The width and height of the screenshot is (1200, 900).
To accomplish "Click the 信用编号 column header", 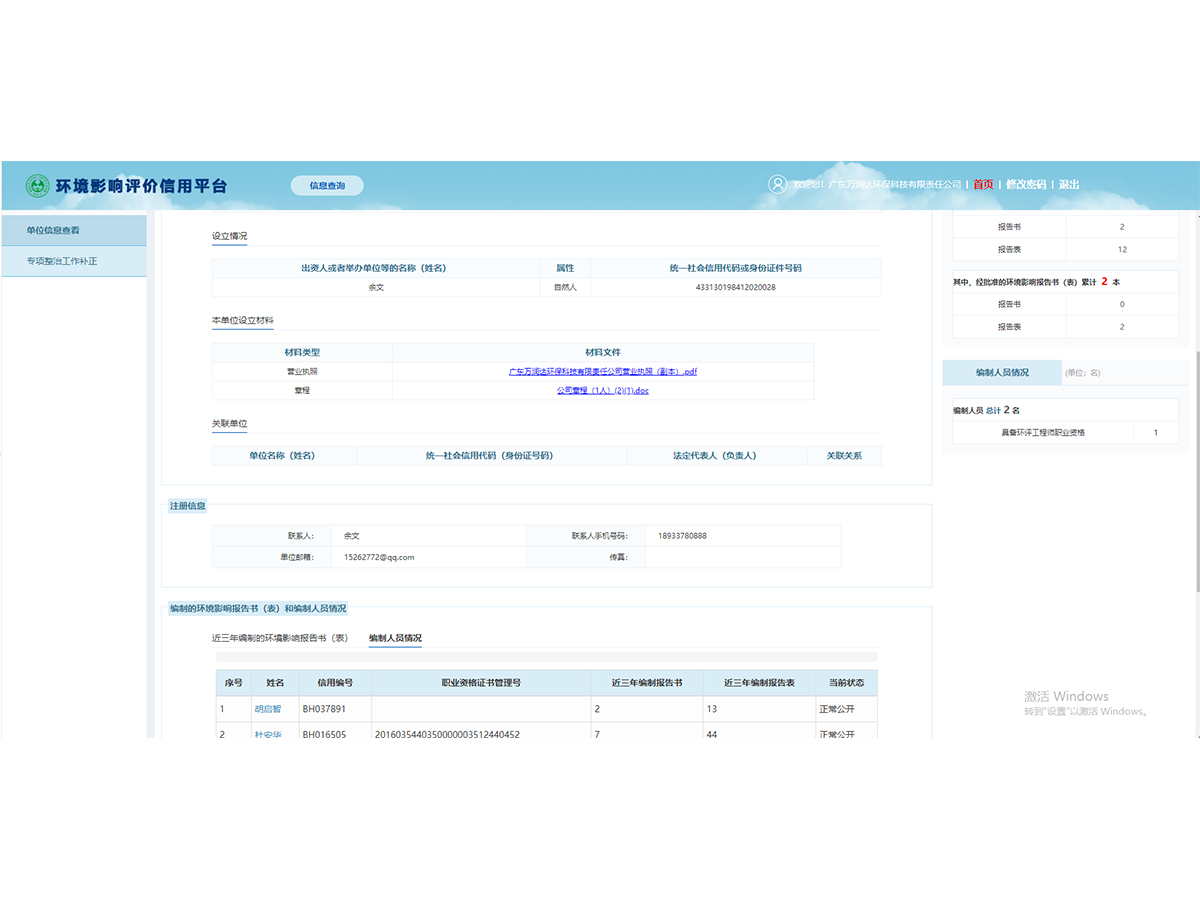I will pyautogui.click(x=335, y=683).
